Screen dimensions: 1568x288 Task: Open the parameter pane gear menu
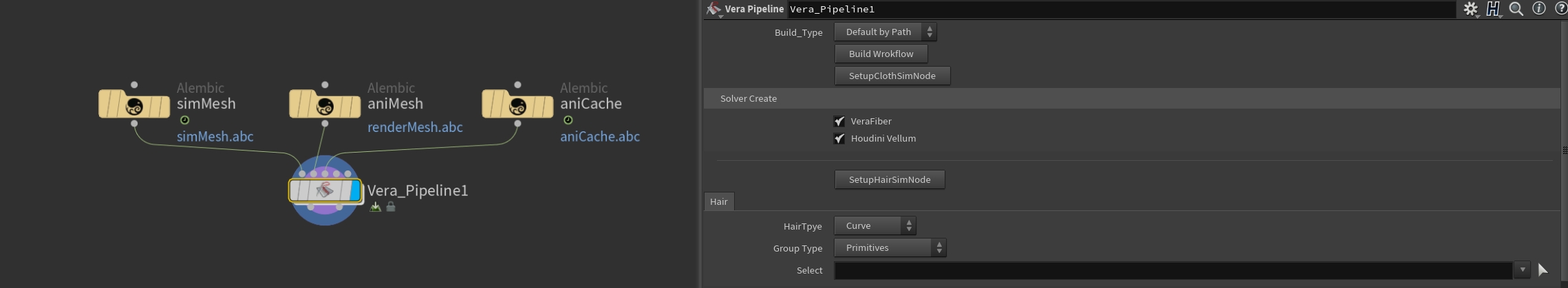click(x=1470, y=9)
